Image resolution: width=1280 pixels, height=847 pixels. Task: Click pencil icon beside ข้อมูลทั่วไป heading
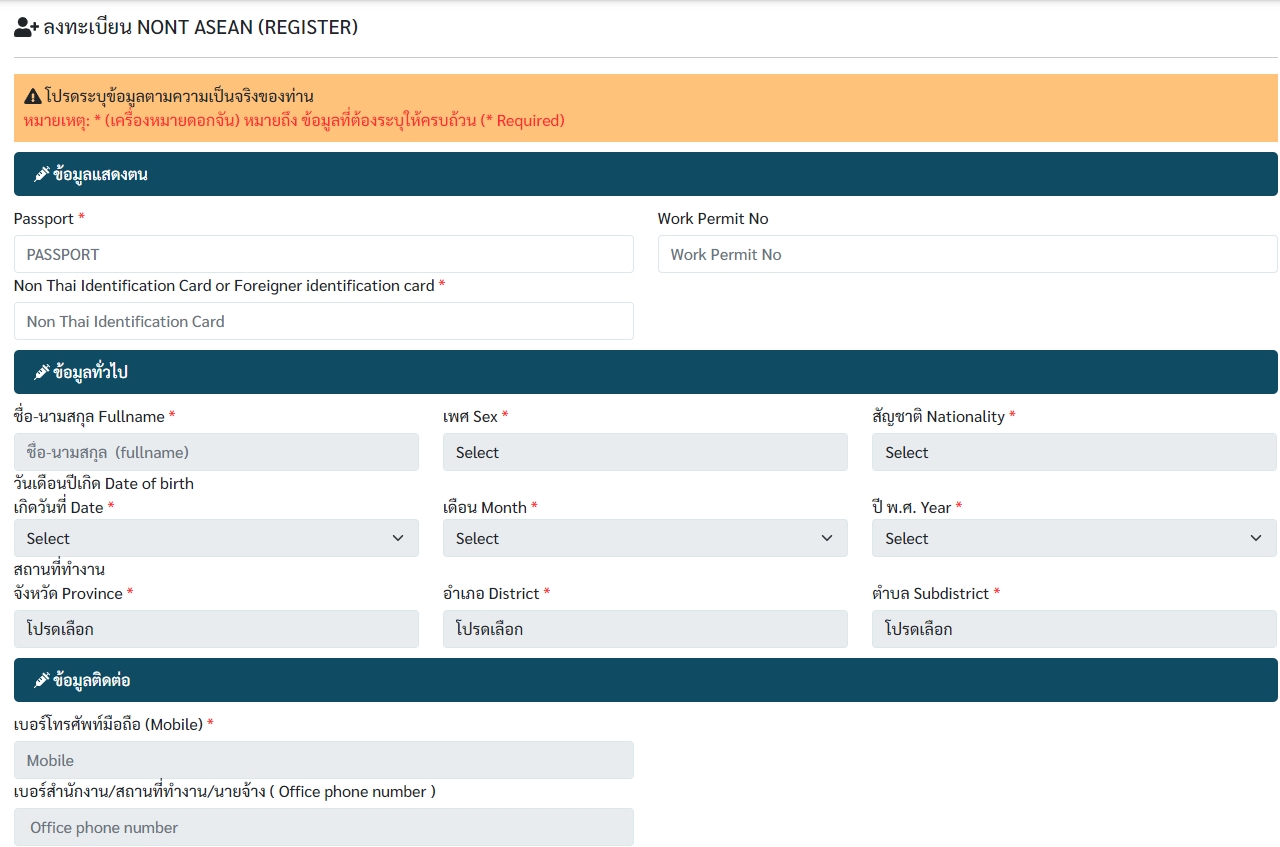42,372
